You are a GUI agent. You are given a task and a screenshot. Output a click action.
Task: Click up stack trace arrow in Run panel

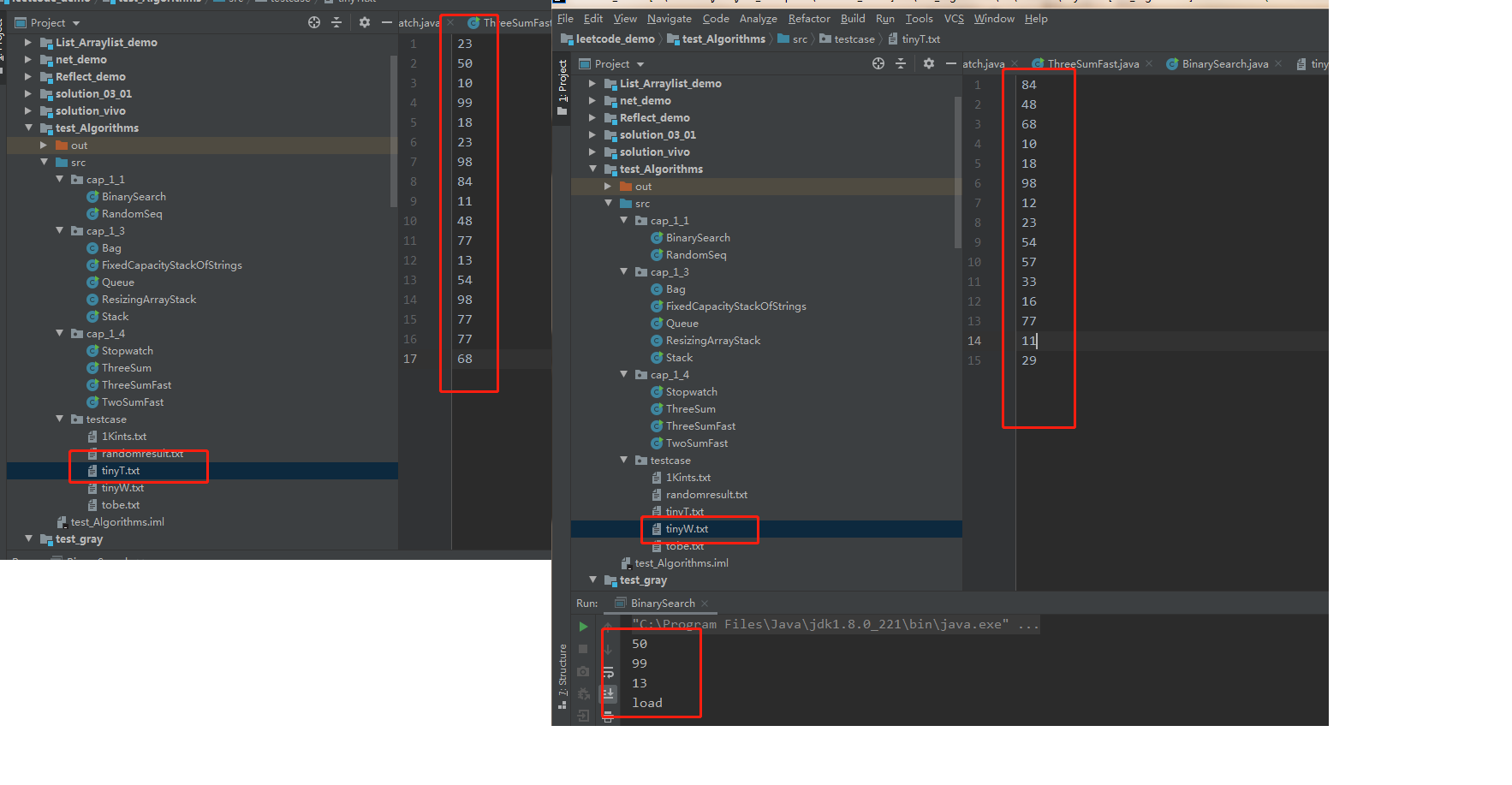[x=608, y=627]
